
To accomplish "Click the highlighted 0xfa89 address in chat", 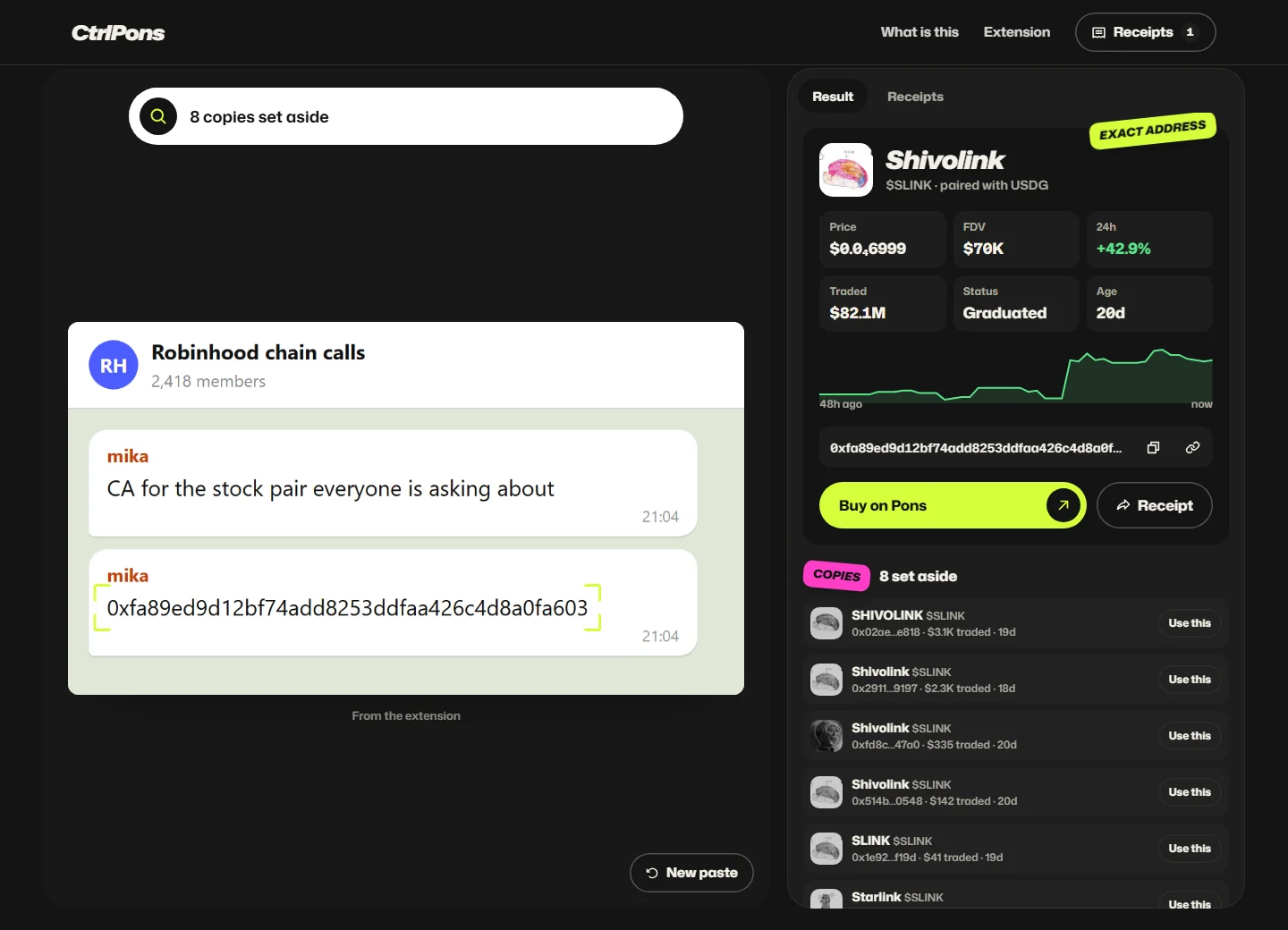I will click(347, 608).
